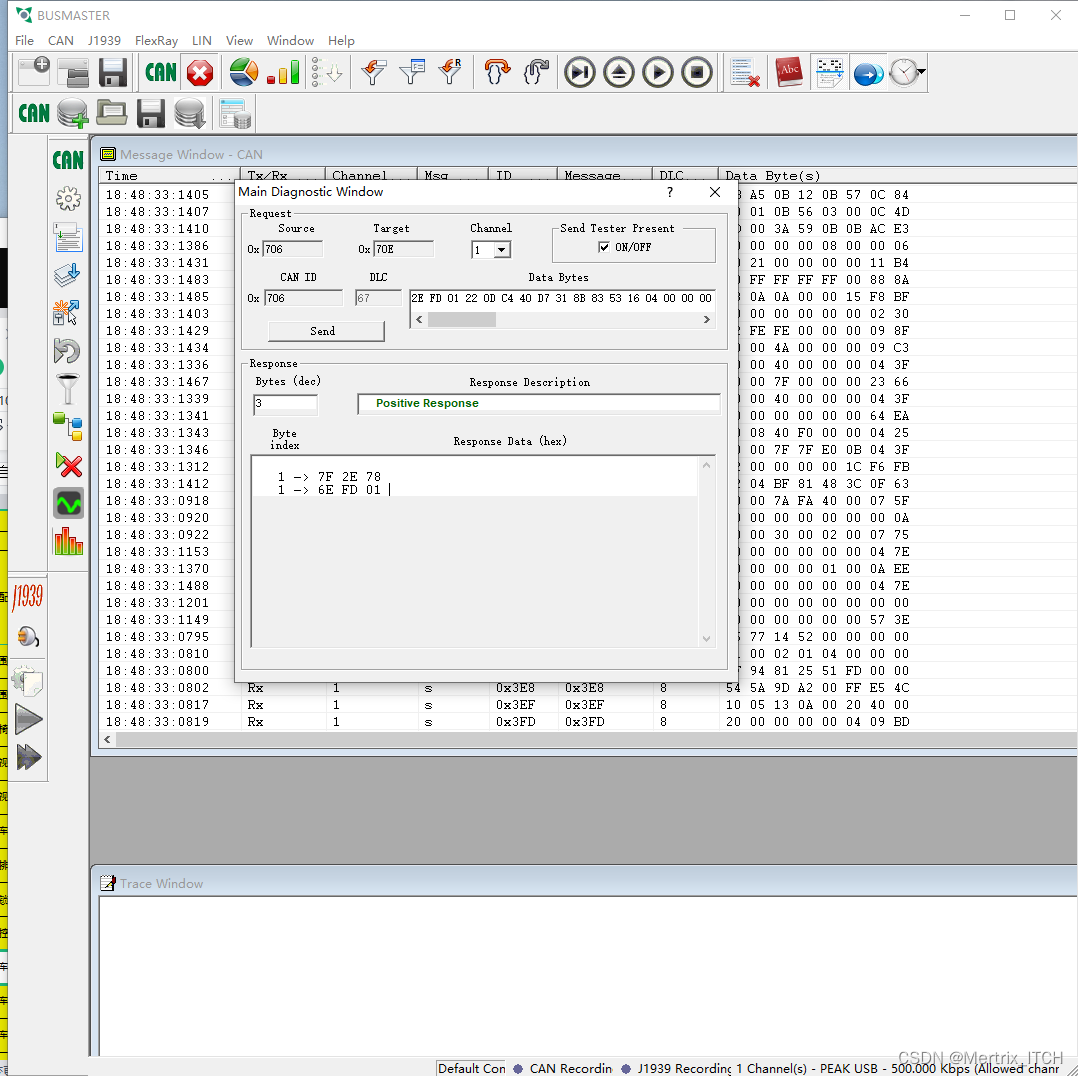Open the gear-shaped settings icon in sidebar
This screenshot has height=1076, width=1078.
point(68,198)
